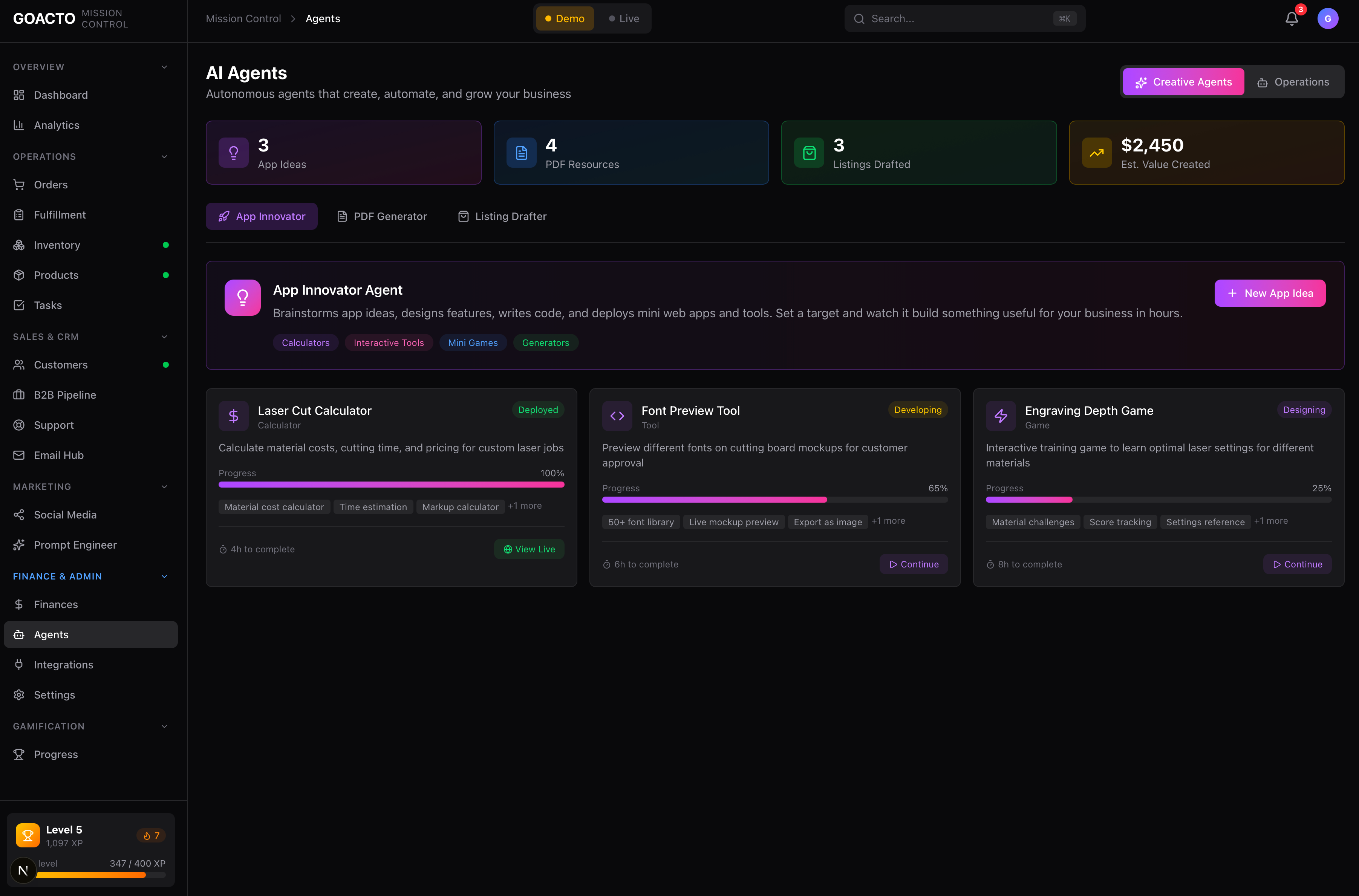Click the PDF Resources document icon
This screenshot has width=1359, height=896.
click(x=521, y=153)
